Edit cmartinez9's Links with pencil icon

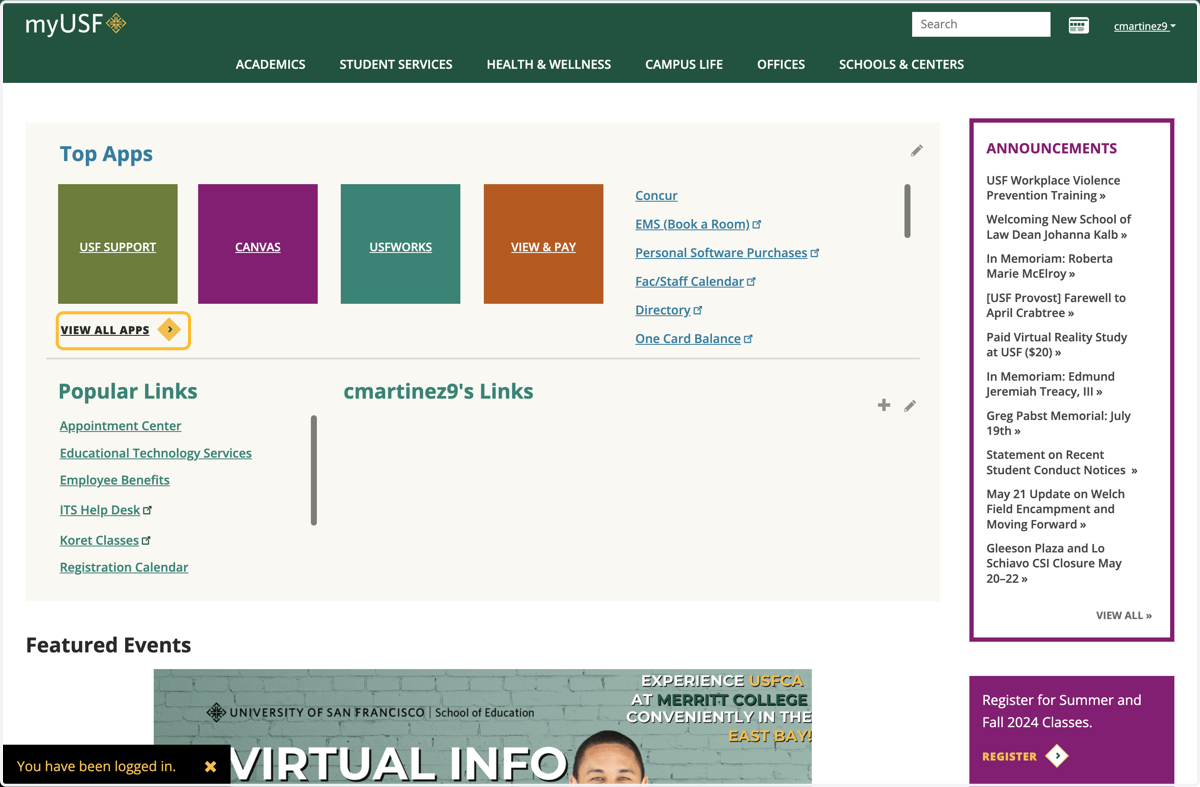[910, 406]
